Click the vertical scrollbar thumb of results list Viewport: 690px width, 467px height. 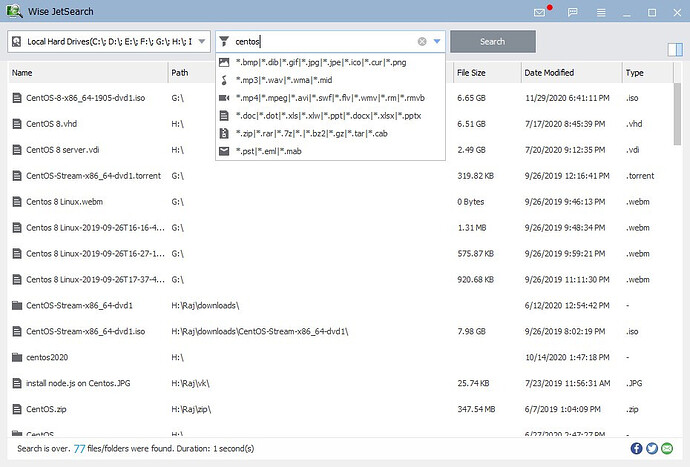point(677,114)
